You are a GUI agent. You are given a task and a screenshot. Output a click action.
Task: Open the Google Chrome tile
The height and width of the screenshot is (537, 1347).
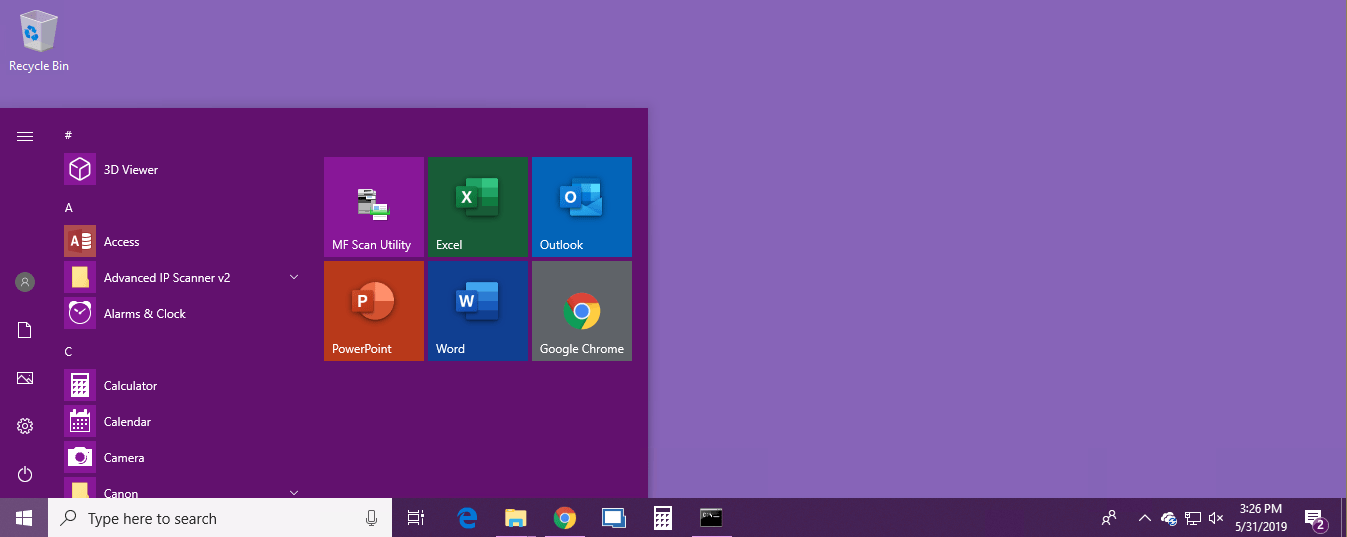pos(582,311)
